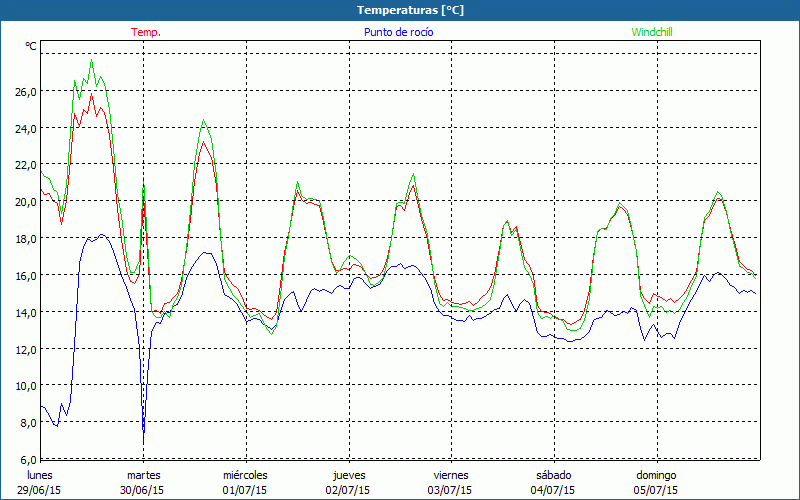Click the 26,0 y-axis value
Image resolution: width=800 pixels, height=500 pixels.
pyautogui.click(x=26, y=91)
